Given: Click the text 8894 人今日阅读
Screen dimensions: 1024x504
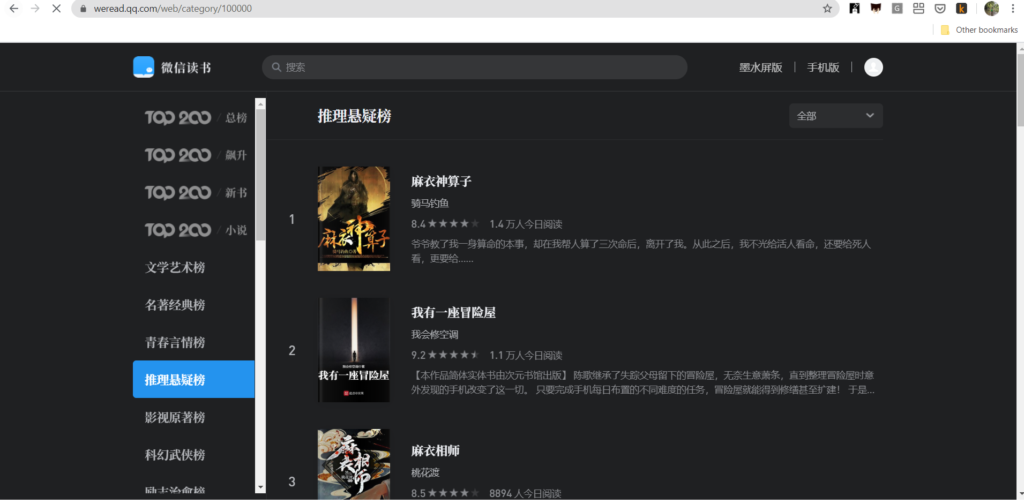Looking at the screenshot, I should click(525, 494).
